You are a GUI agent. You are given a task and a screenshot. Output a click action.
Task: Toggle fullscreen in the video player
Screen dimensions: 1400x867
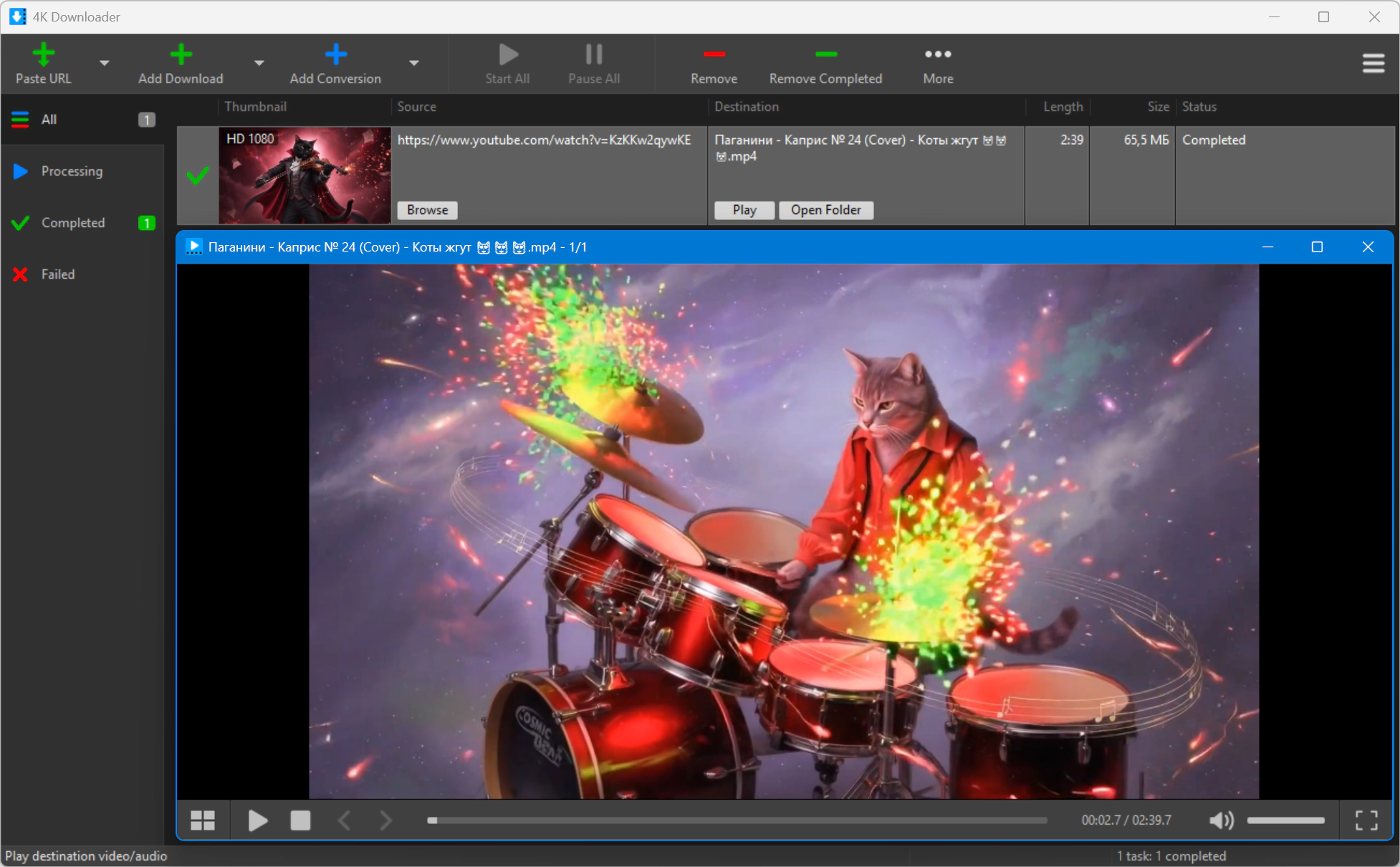click(x=1366, y=820)
